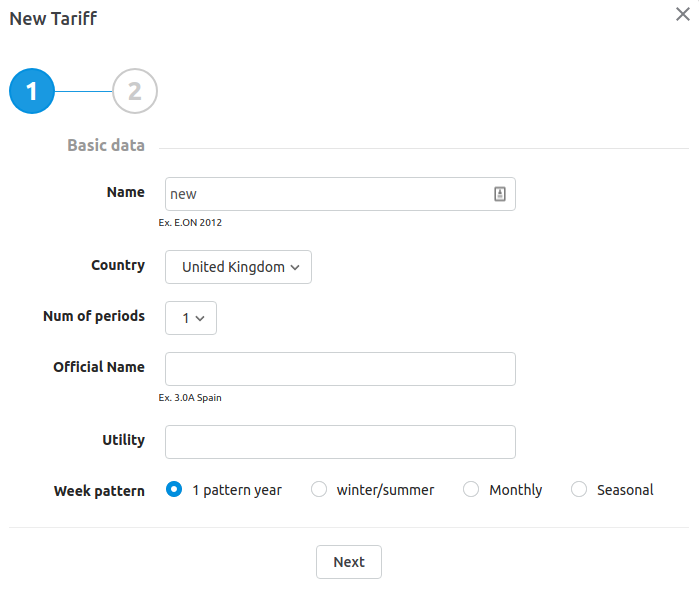699x611 pixels.
Task: Select the winter/summer week pattern
Action: coord(319,489)
